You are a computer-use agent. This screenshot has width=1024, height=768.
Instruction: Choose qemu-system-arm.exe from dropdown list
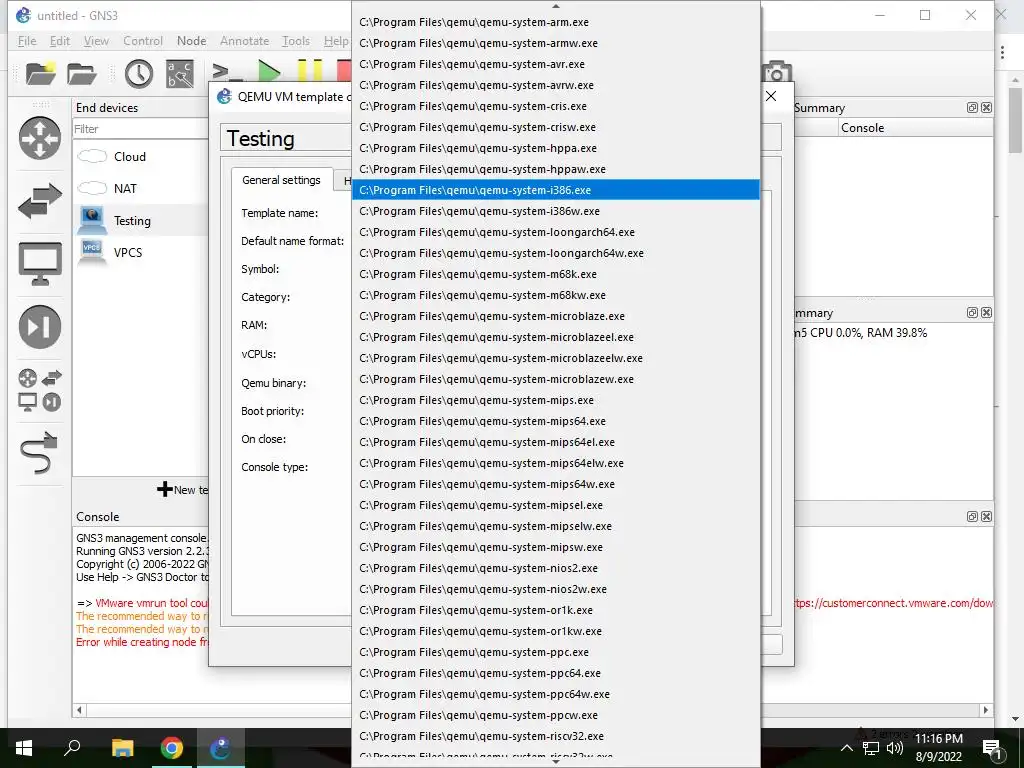coord(556,22)
